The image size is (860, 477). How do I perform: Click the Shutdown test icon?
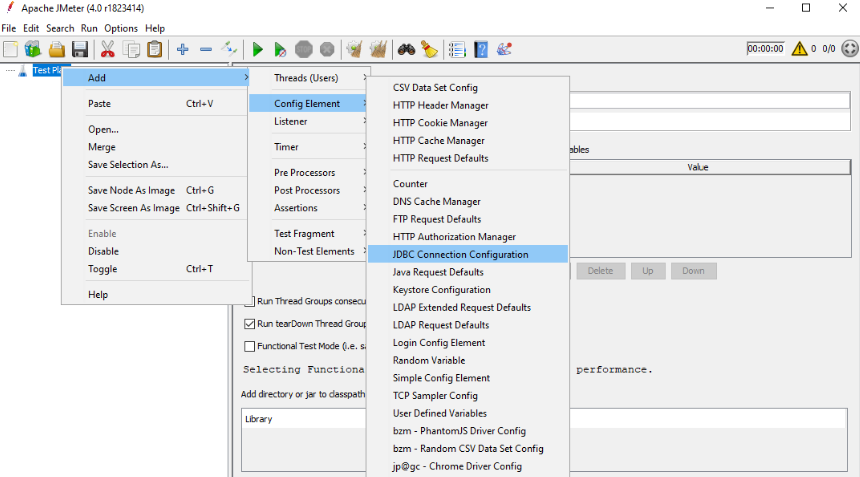coord(327,49)
